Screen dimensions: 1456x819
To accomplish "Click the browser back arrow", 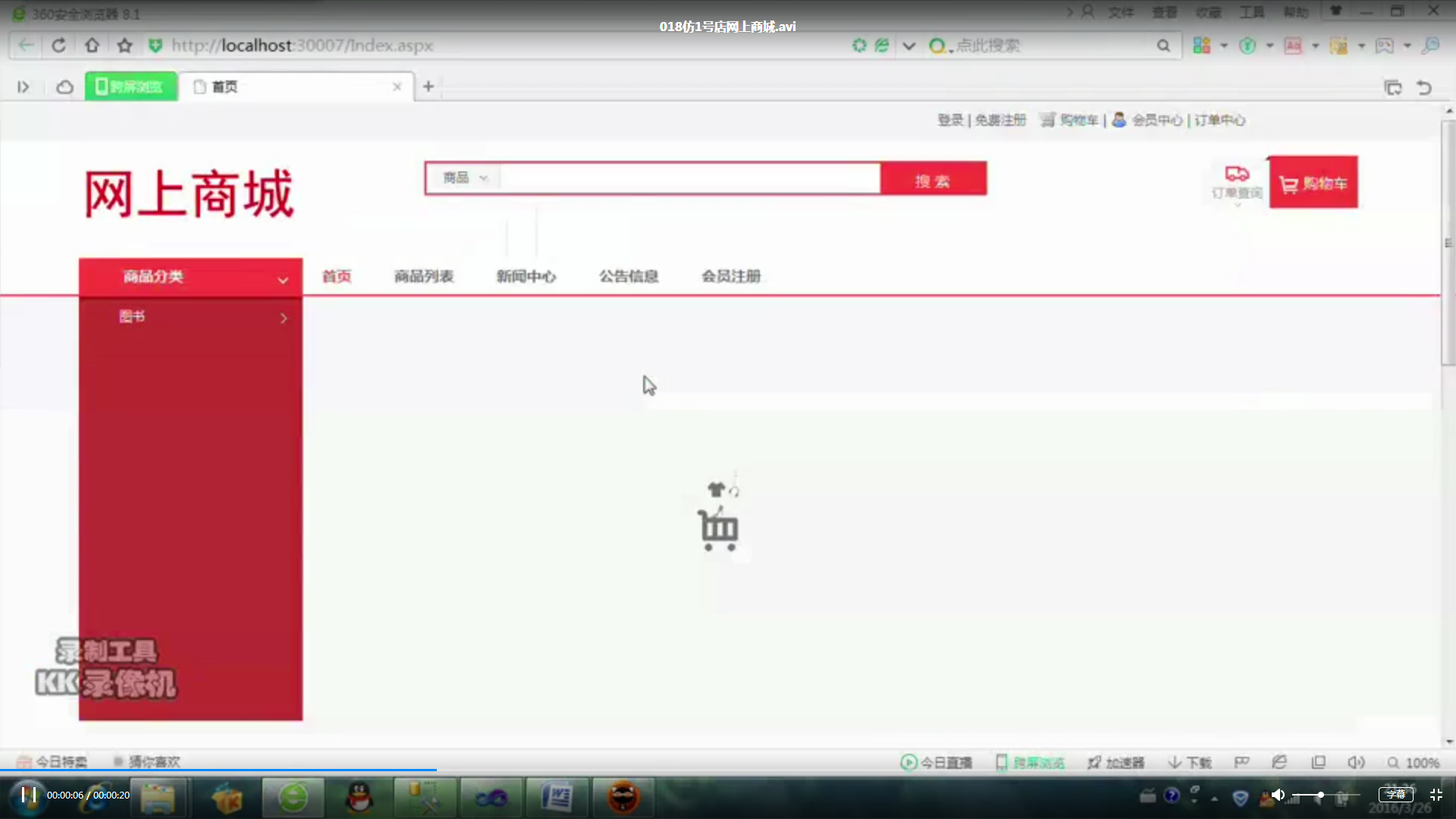I will [26, 45].
